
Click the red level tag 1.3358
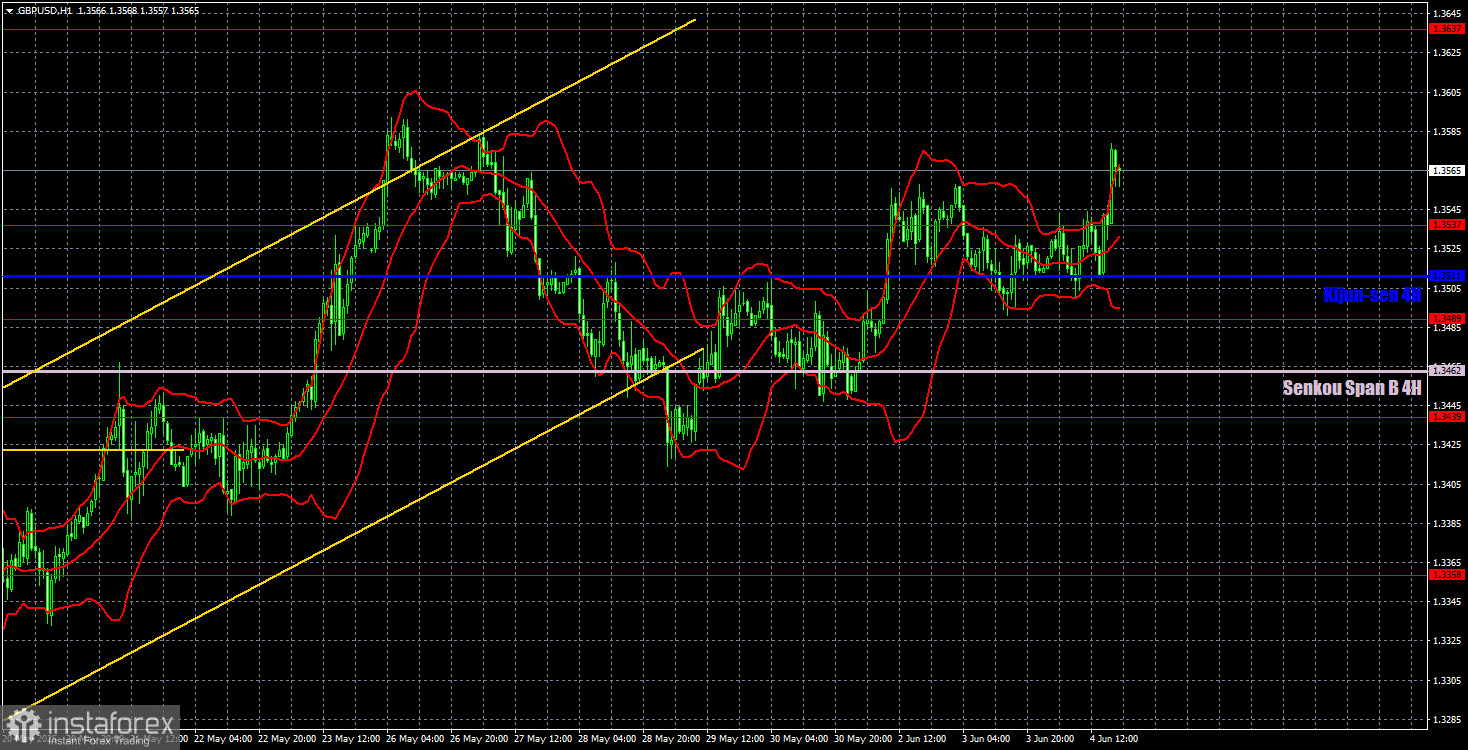pos(1447,575)
